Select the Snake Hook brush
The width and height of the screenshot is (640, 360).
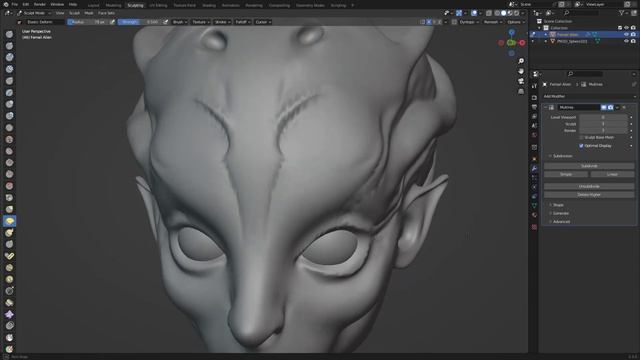pos(9,233)
